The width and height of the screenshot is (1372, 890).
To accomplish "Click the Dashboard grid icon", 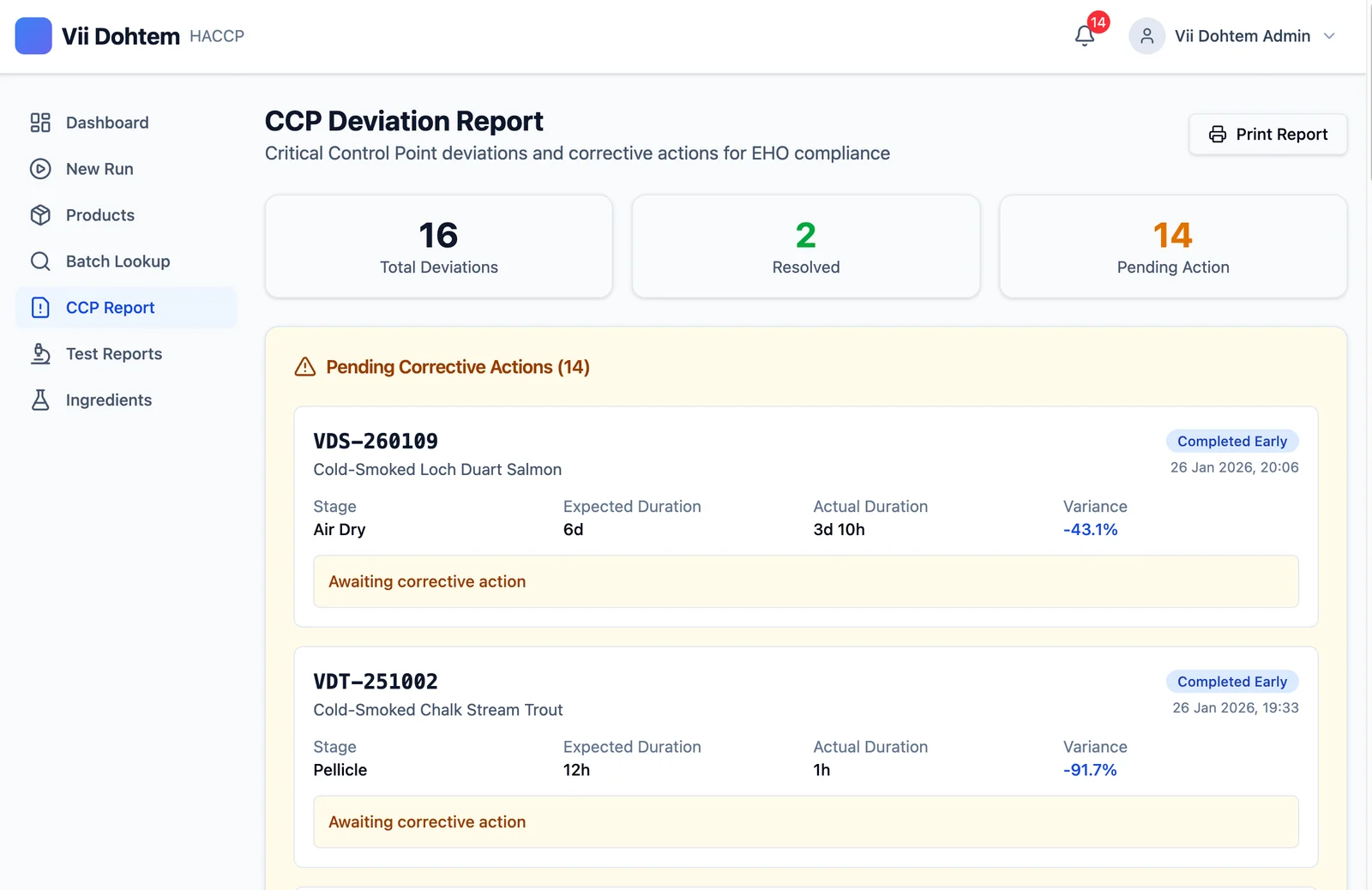I will (40, 123).
